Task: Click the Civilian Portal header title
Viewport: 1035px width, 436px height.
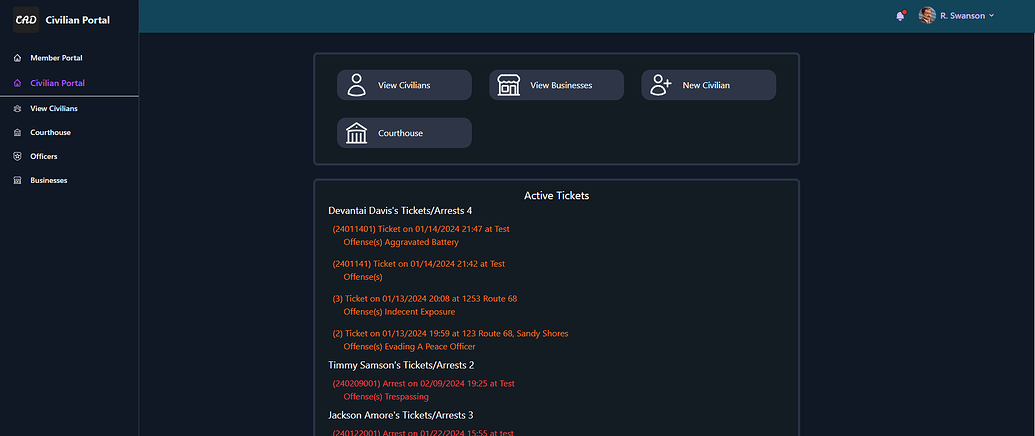Action: [x=78, y=20]
